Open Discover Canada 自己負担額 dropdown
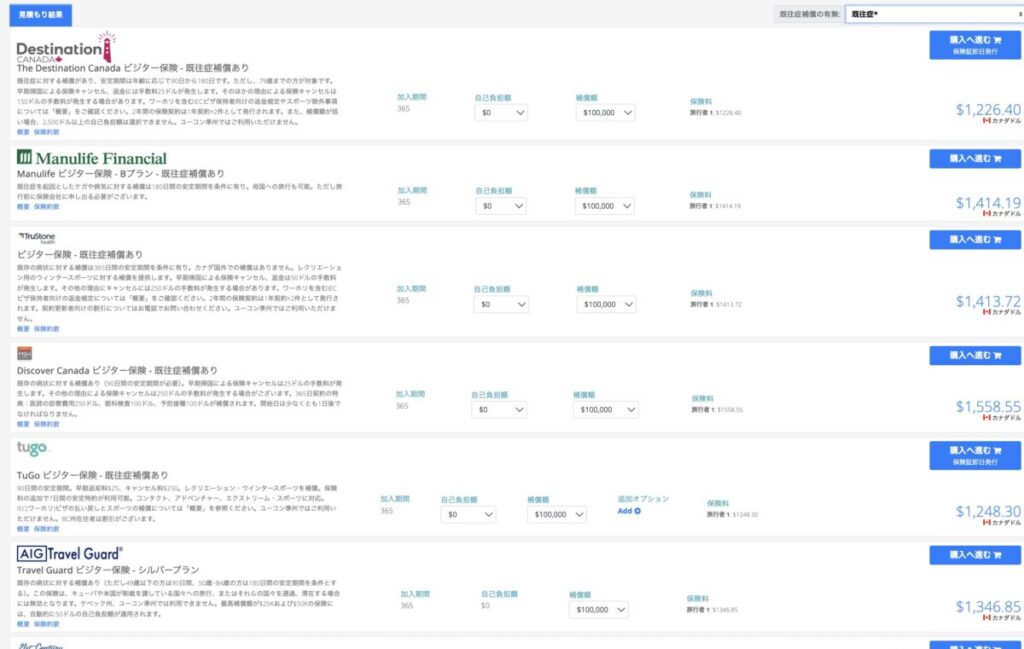The height and width of the screenshot is (649, 1024). 499,410
